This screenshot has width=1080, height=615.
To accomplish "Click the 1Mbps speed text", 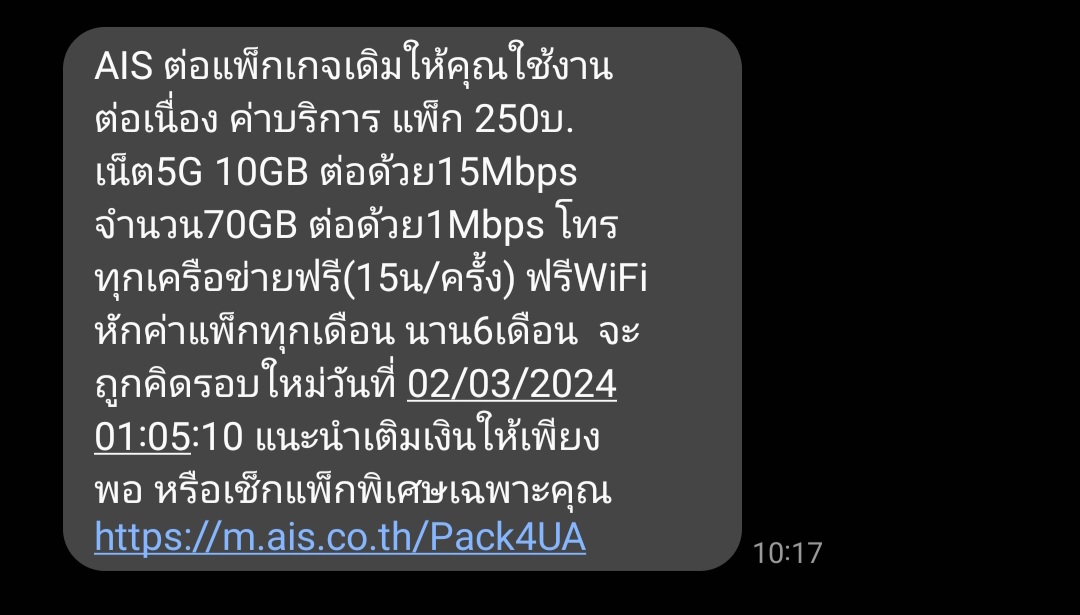I will 486,227.
